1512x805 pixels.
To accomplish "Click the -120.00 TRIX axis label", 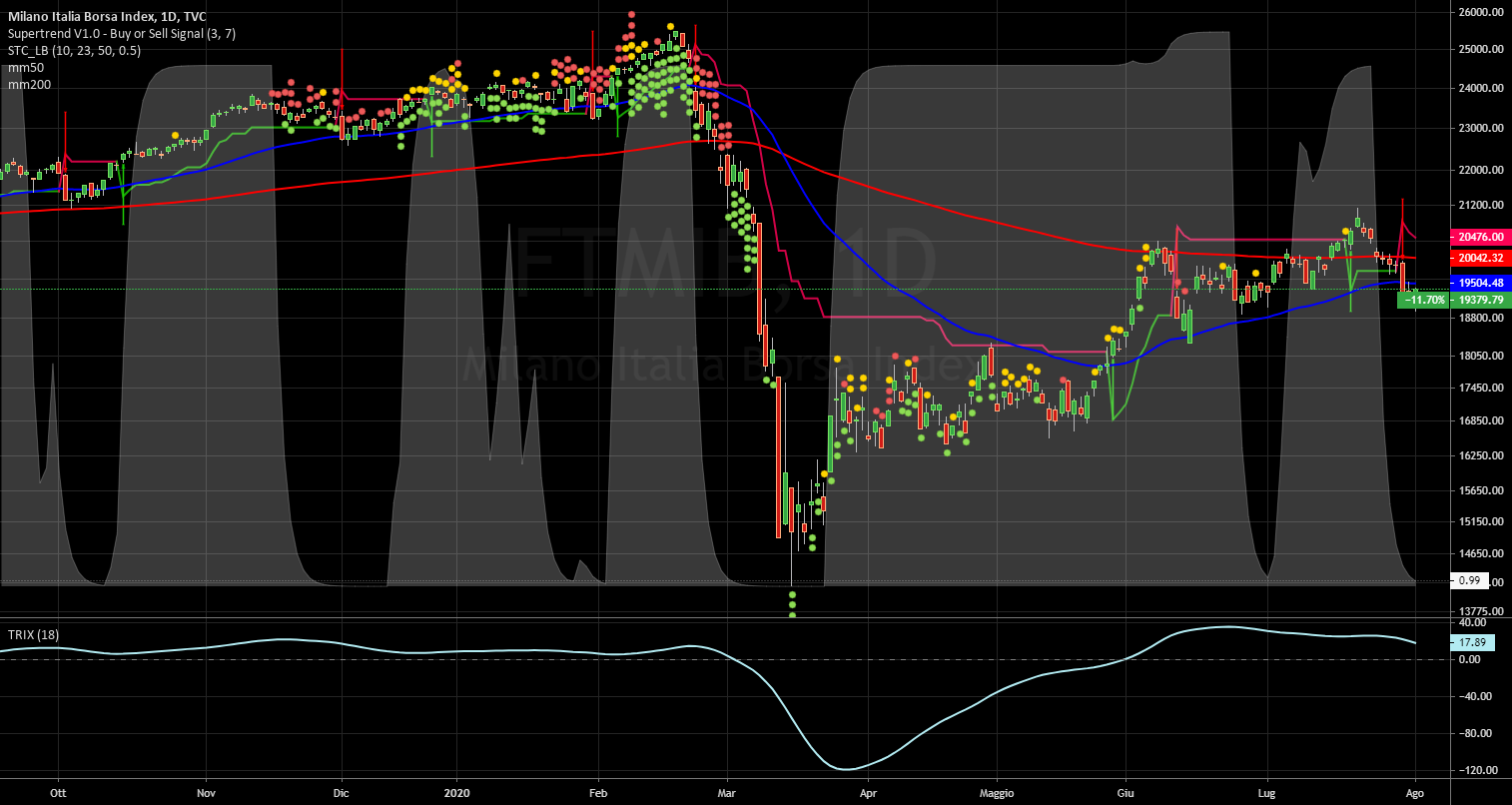I will (1477, 770).
